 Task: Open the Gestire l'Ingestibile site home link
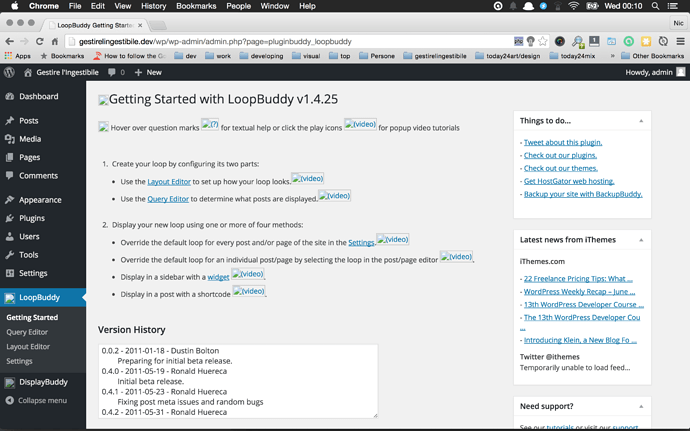click(61, 72)
